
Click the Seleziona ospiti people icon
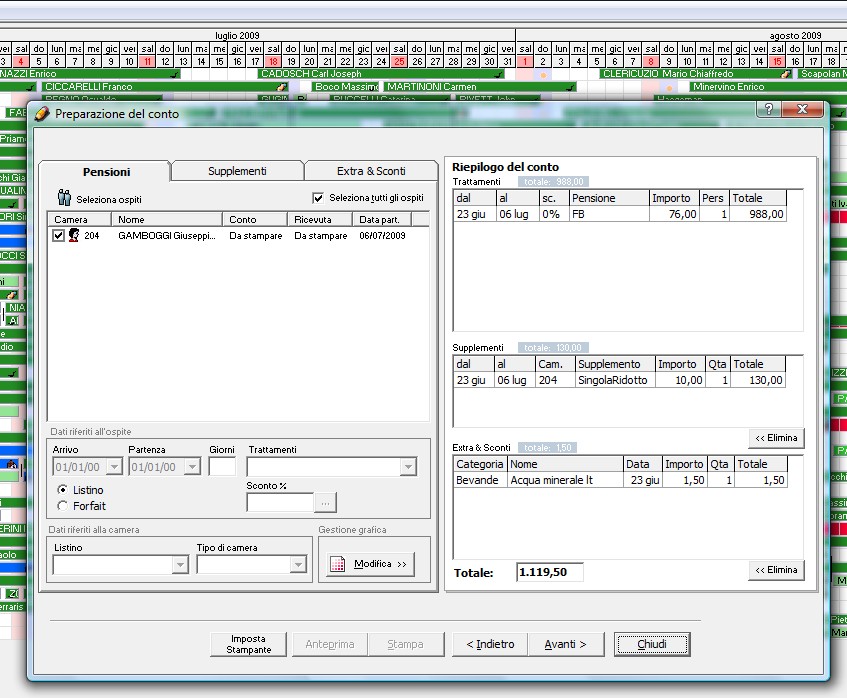(64, 198)
